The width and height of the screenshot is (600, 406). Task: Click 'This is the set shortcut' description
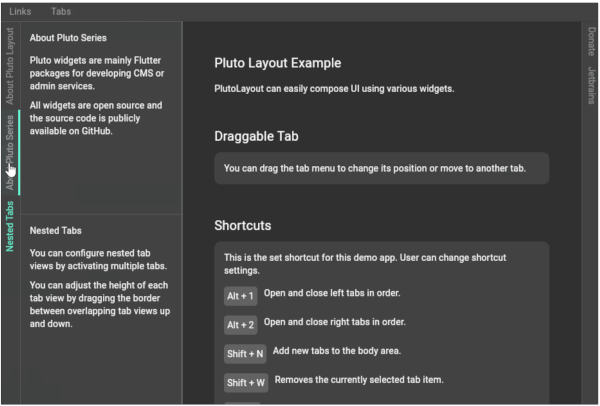[365, 264]
